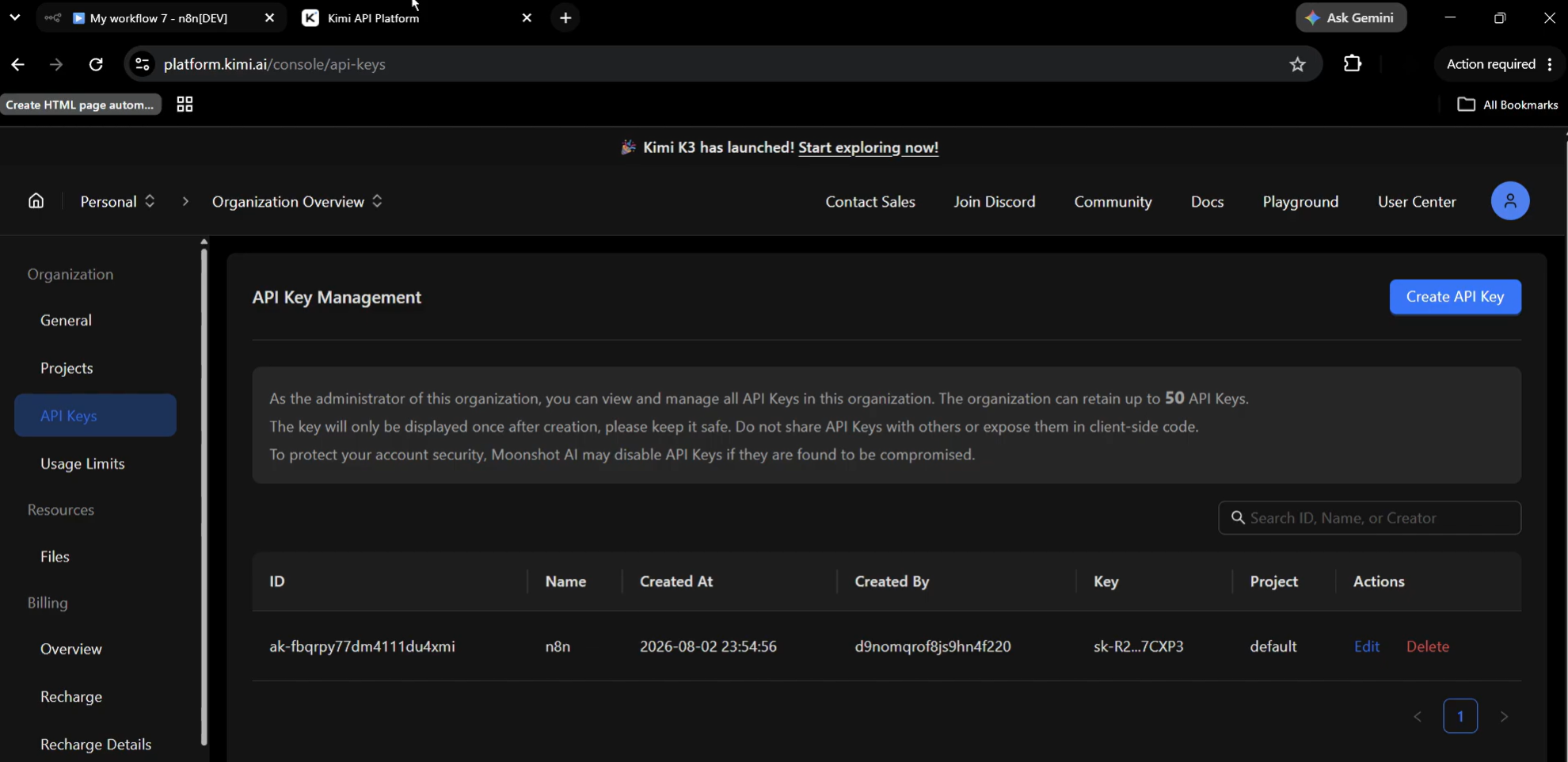1568x762 pixels.
Task: Click the timestamp 2026-08-02 23:54:56
Action: (x=708, y=646)
